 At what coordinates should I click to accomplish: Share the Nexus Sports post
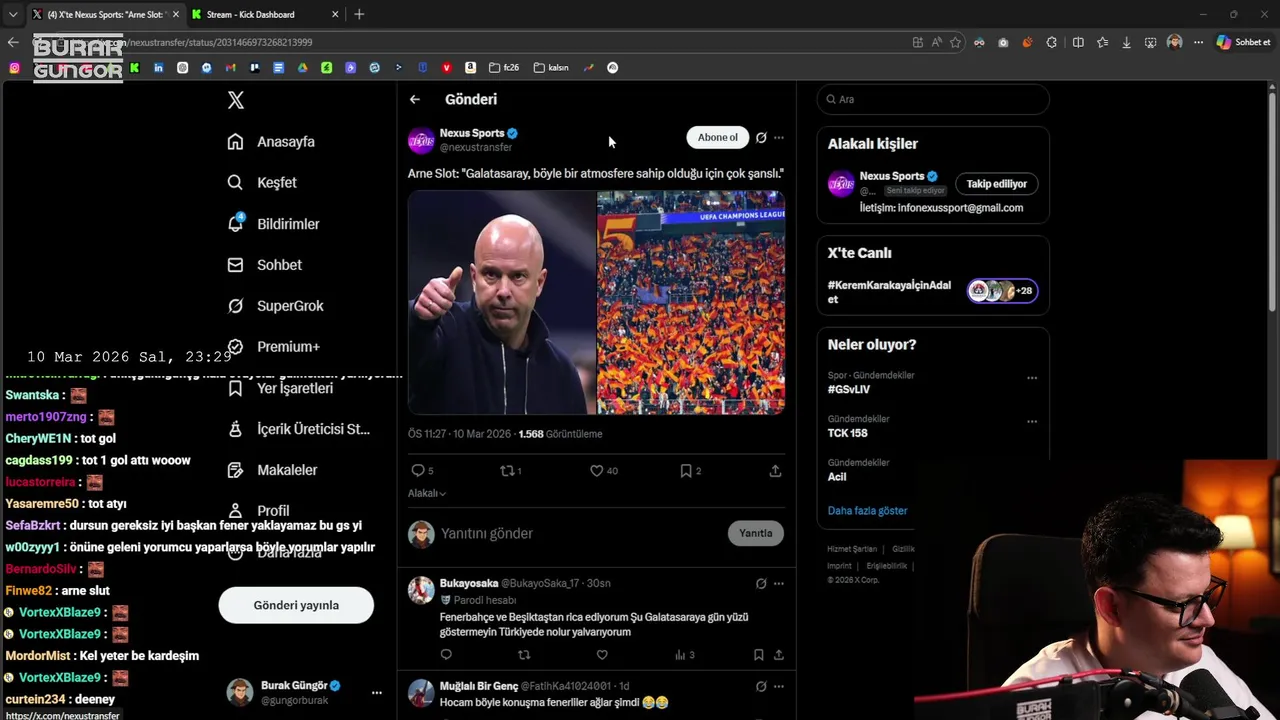point(775,471)
